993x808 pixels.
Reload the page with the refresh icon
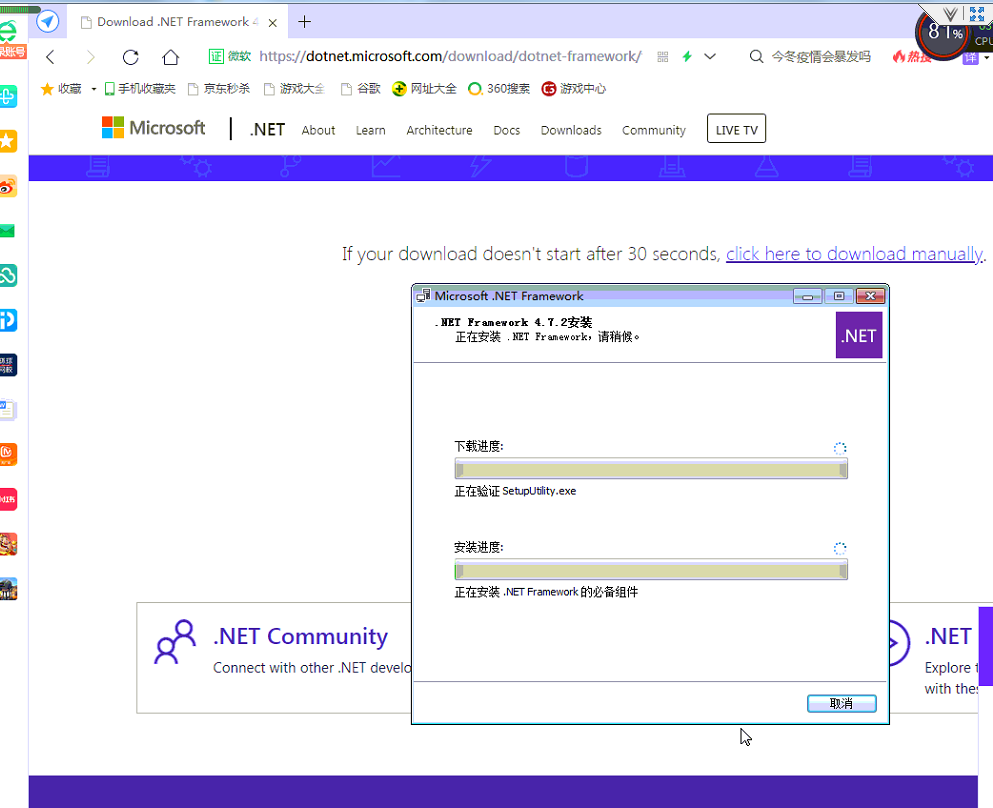(x=130, y=57)
